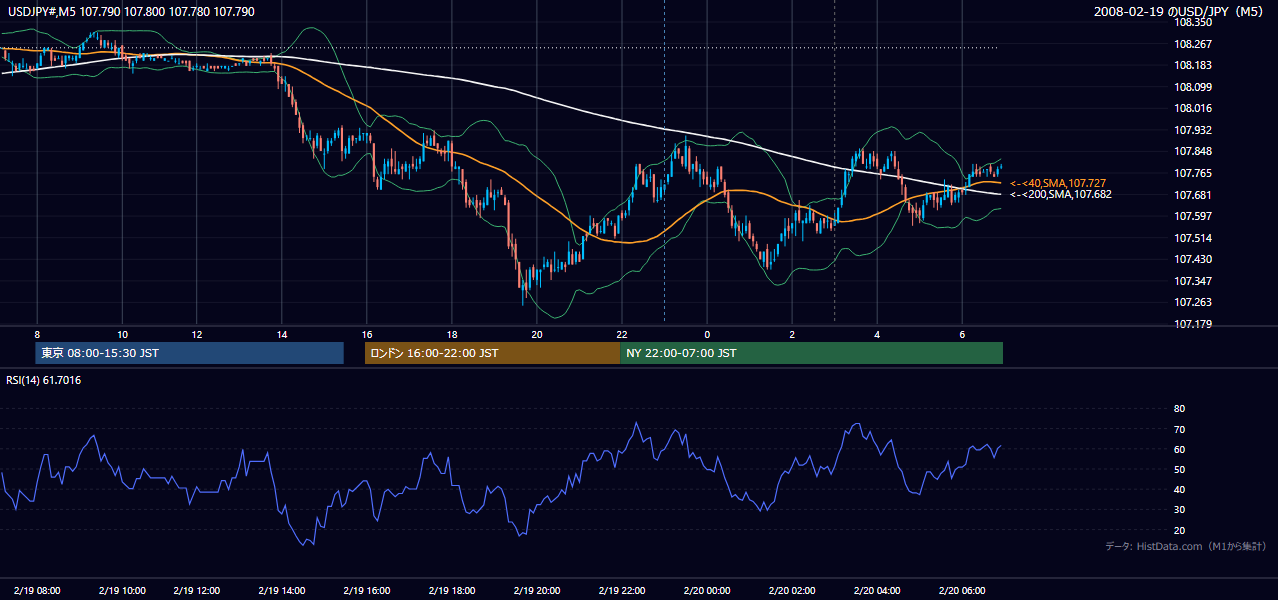This screenshot has height=600, width=1278.
Task: Click price level 107.597 on the axis
Action: click(1193, 216)
